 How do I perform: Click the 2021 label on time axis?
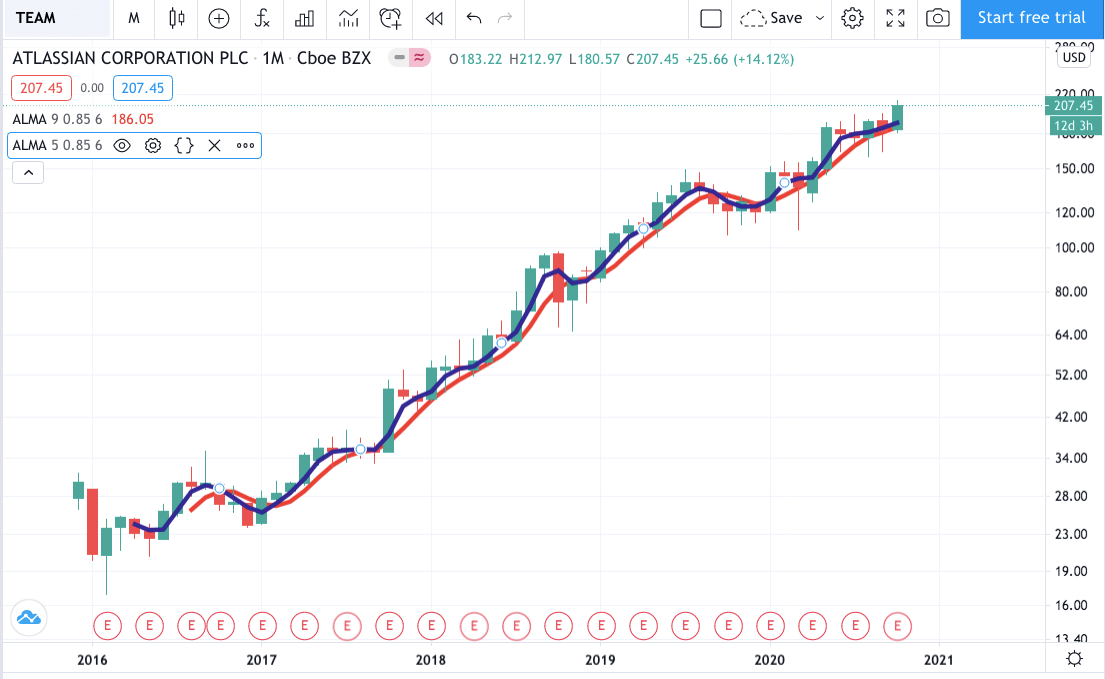pyautogui.click(x=938, y=660)
